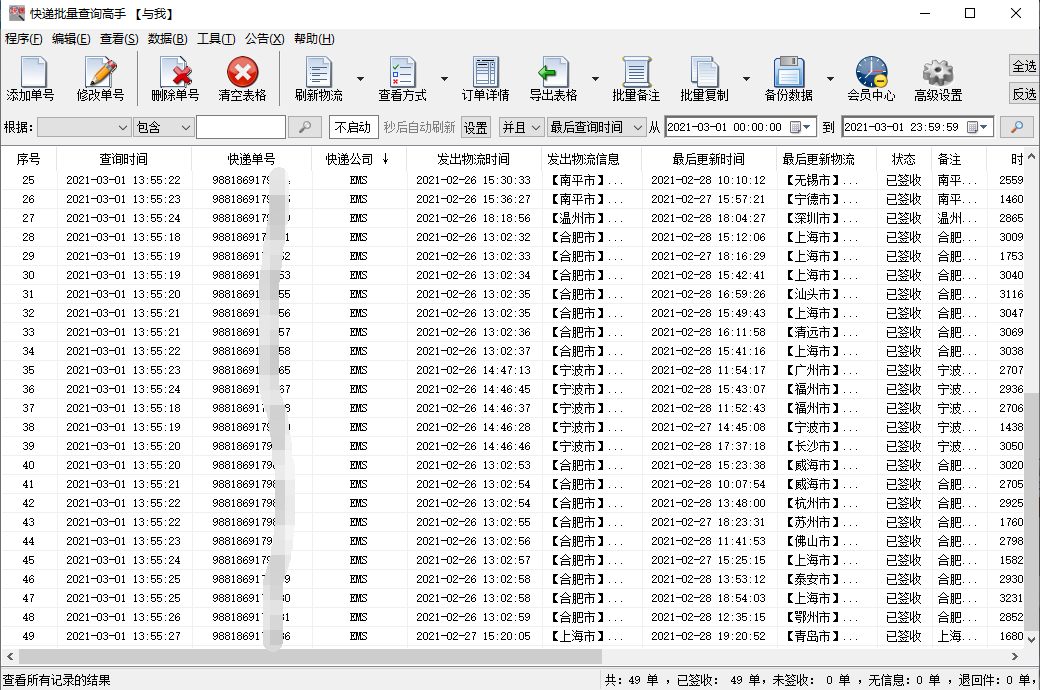
Task: Open 订单详情 order details
Action: coord(486,78)
